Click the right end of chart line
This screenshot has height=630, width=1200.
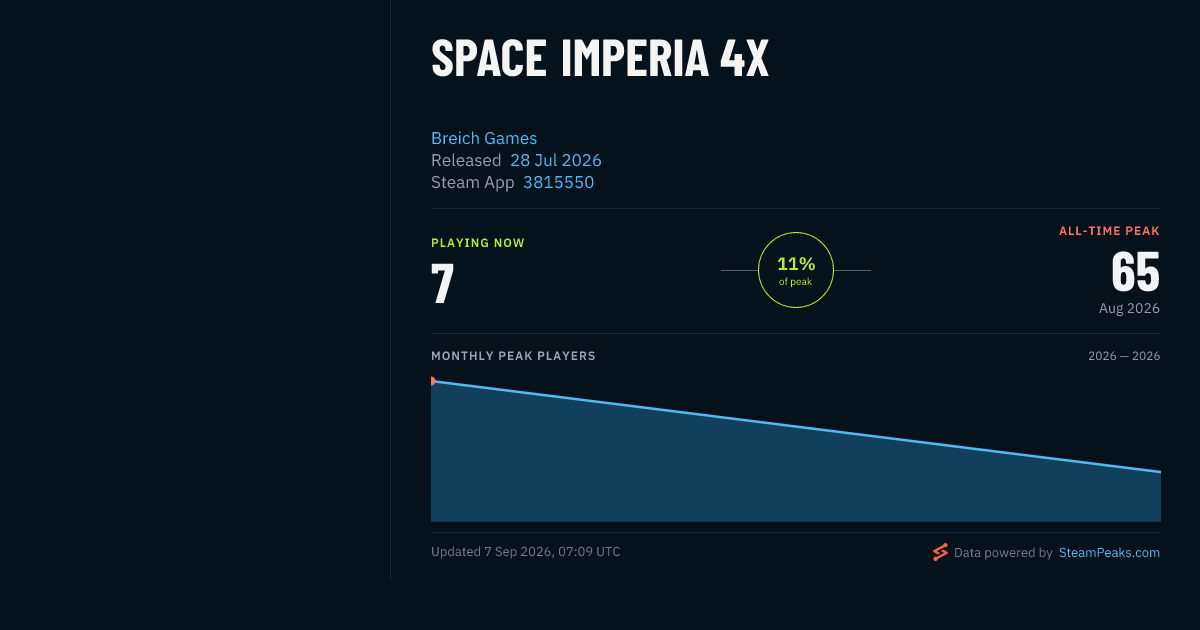pyautogui.click(x=1158, y=471)
